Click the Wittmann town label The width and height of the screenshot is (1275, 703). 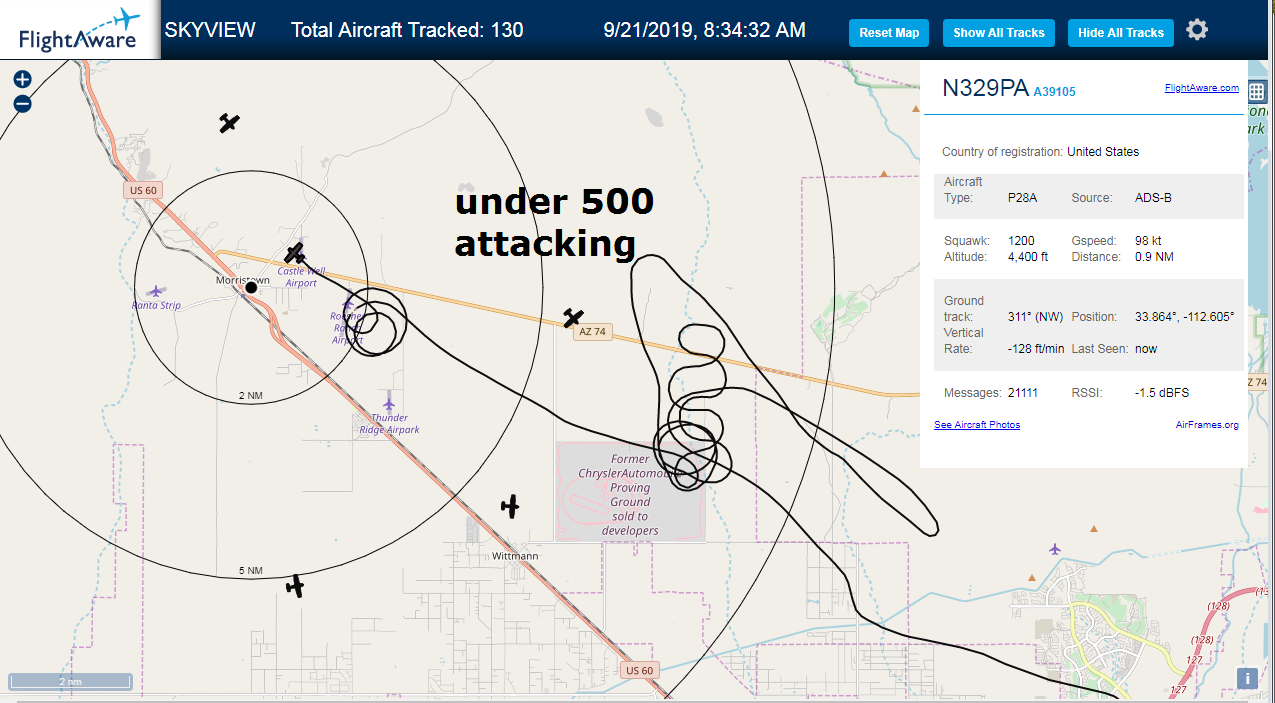[x=516, y=556]
